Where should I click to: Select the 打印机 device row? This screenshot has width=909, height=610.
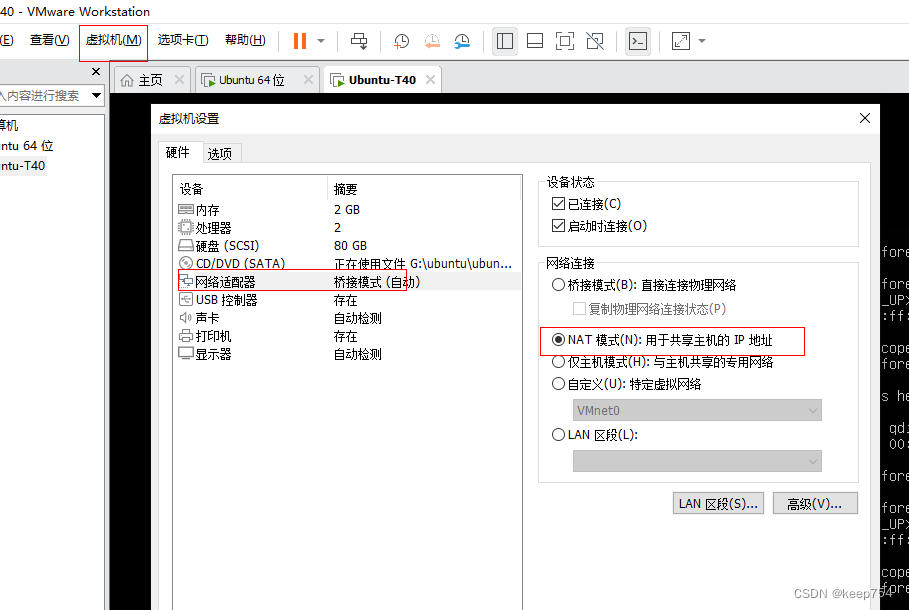(x=348, y=336)
